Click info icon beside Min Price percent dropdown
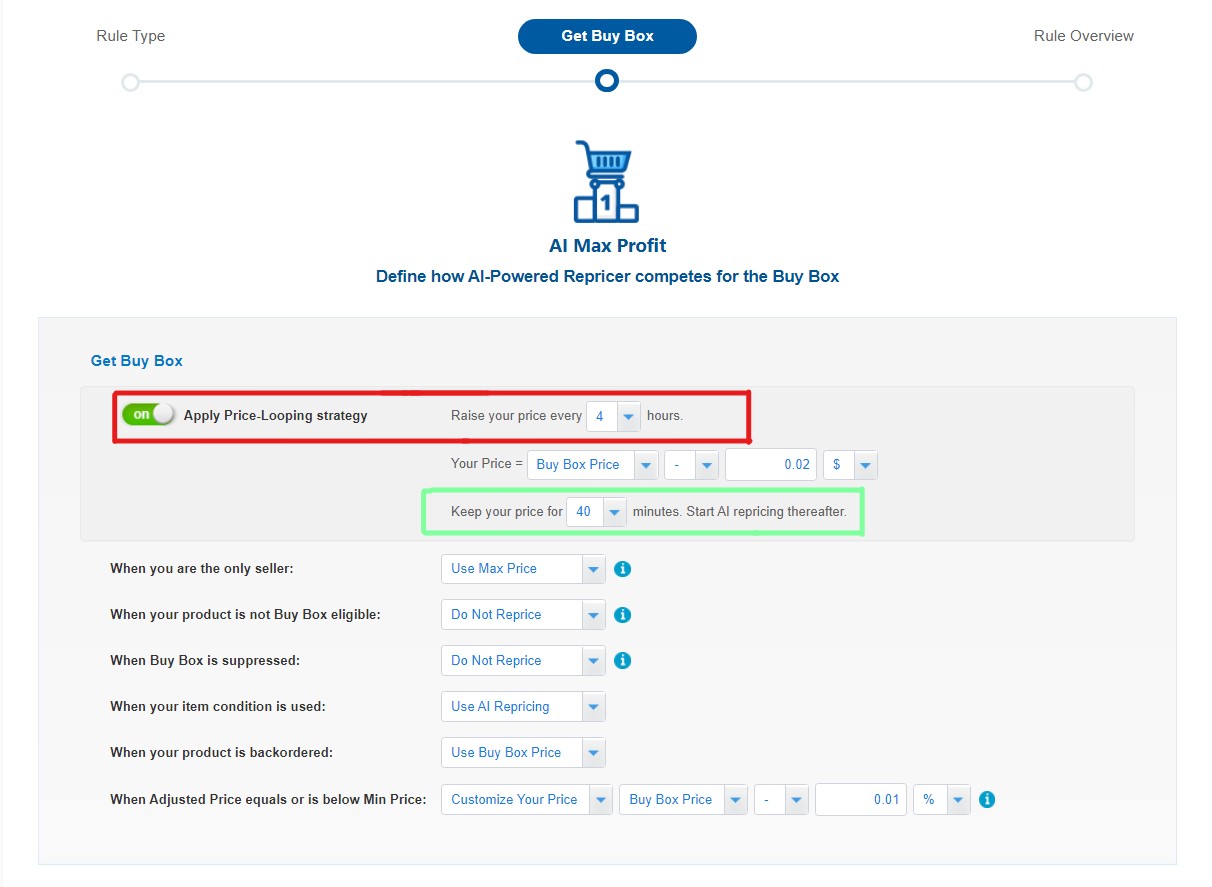 coord(987,800)
